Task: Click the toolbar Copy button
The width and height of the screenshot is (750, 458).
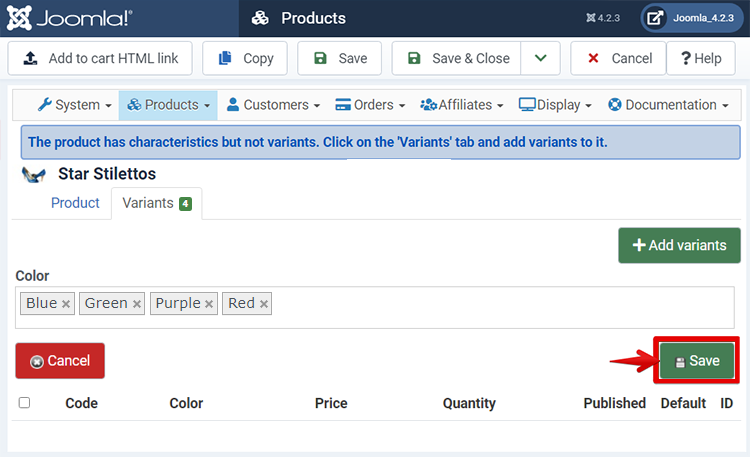Action: click(x=245, y=58)
